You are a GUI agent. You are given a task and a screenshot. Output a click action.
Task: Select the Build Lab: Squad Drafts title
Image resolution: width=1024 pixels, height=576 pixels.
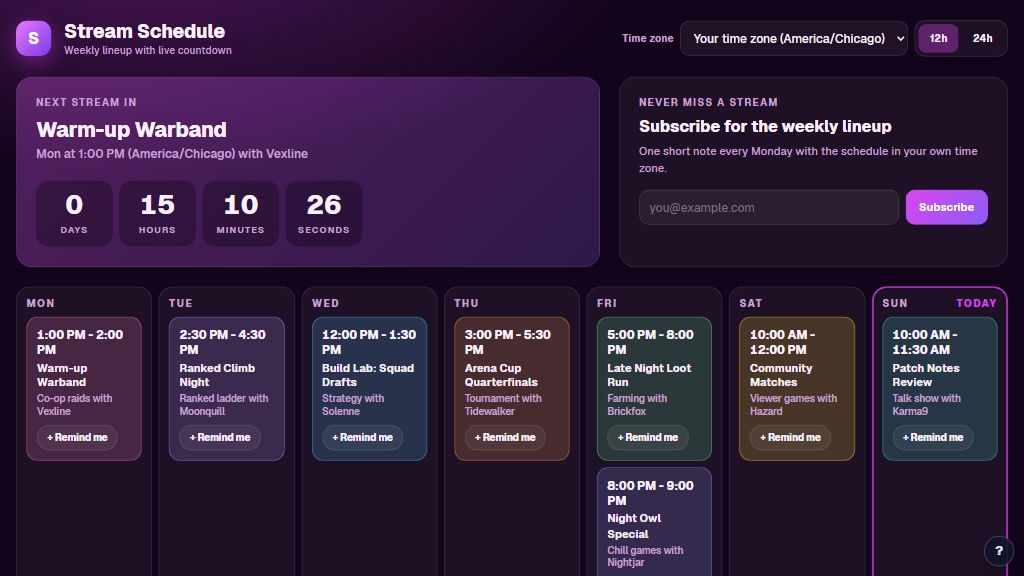pos(368,376)
